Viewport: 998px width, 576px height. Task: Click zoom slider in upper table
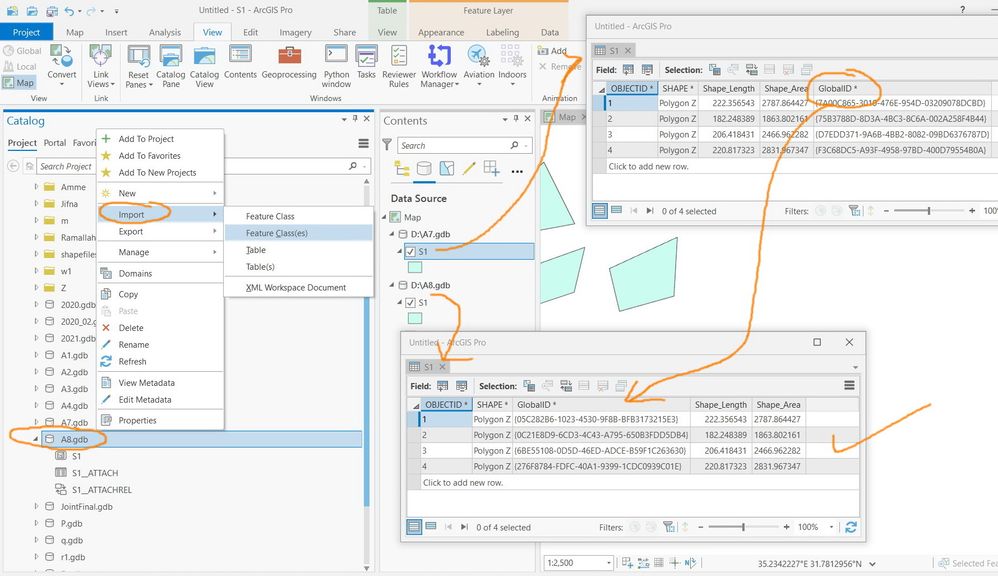point(929,211)
